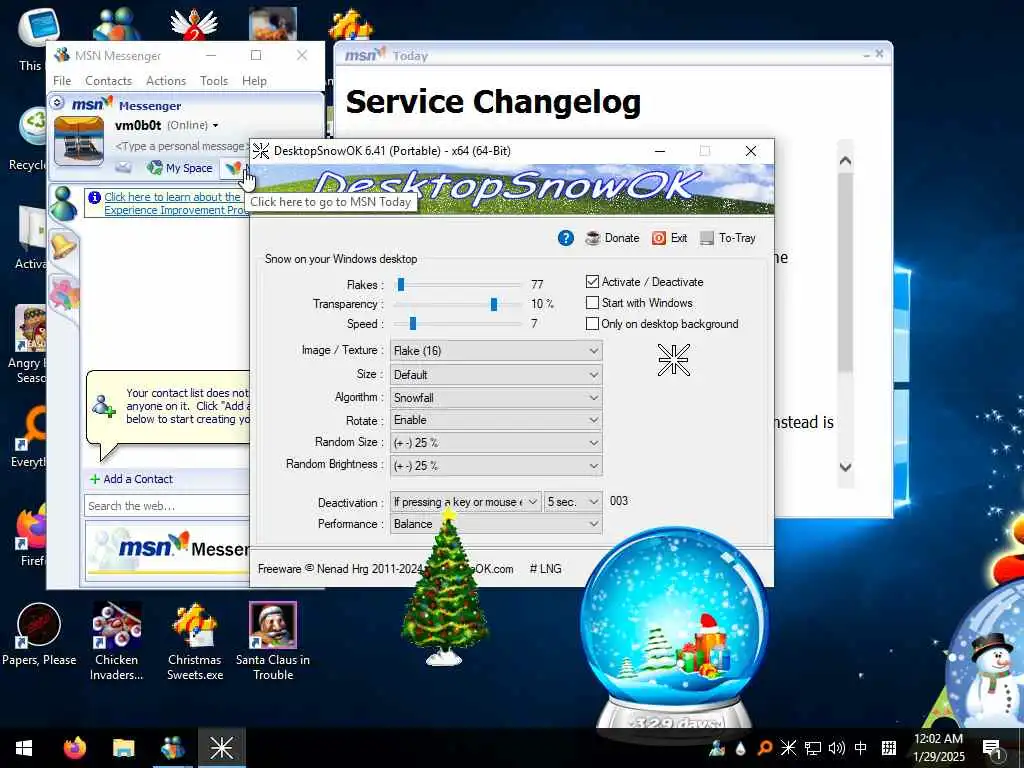1024x768 pixels.
Task: Open the Random Brightness dropdown
Action: [x=496, y=466]
